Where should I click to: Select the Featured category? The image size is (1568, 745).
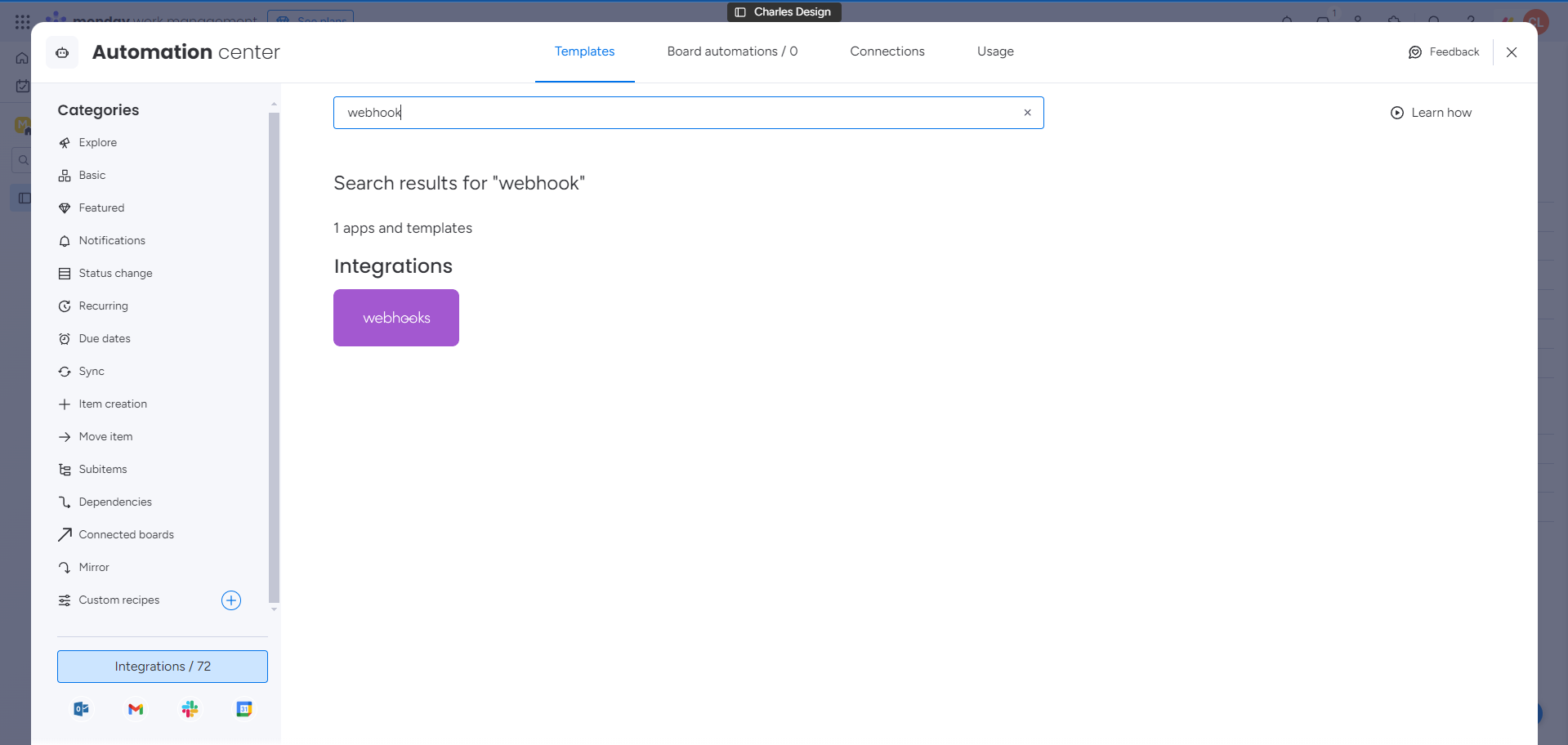click(x=101, y=207)
